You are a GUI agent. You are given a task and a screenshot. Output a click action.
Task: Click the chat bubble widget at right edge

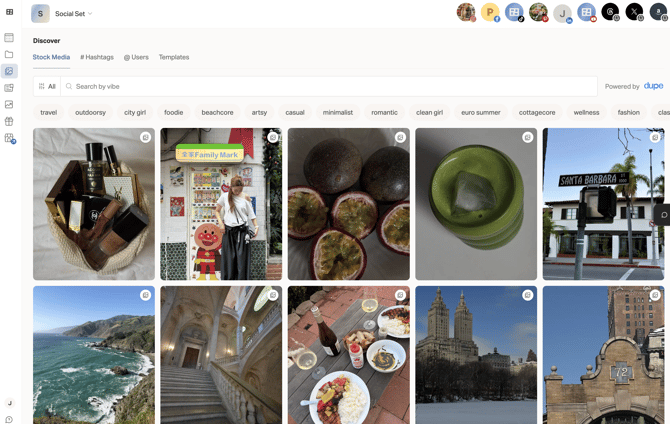click(x=663, y=215)
